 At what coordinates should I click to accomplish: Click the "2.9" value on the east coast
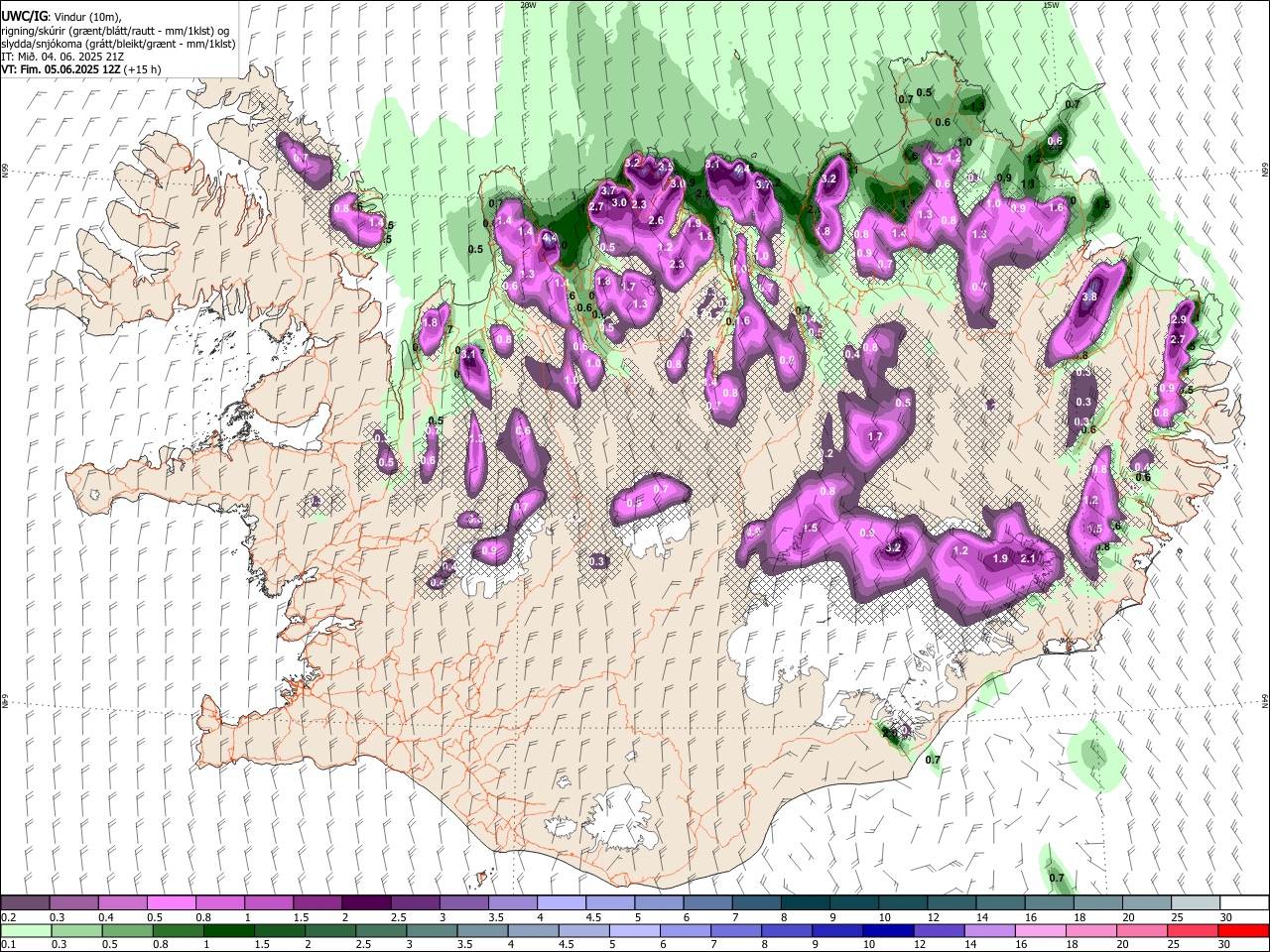tap(1179, 320)
